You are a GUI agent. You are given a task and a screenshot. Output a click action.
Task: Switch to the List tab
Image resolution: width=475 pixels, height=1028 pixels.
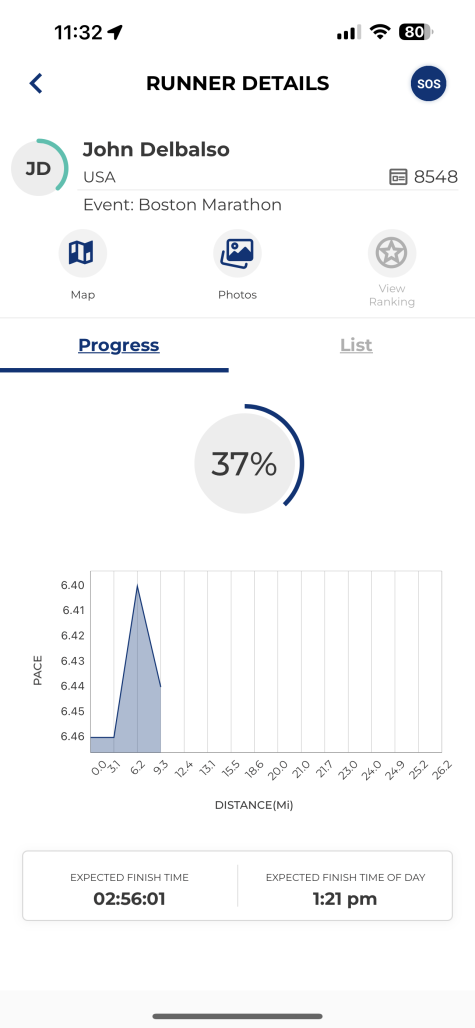(356, 345)
